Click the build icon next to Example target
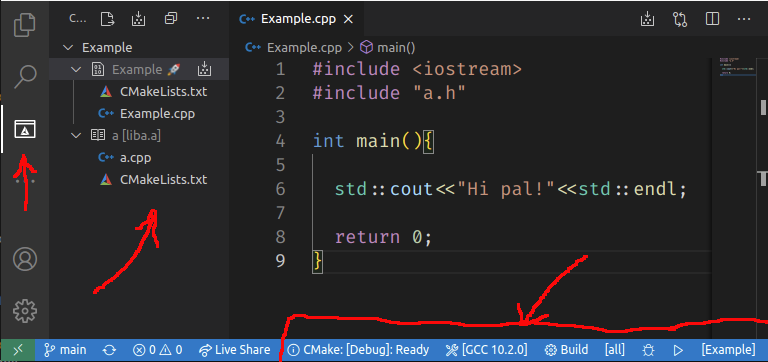Viewport: 768px width, 362px height. [x=204, y=70]
